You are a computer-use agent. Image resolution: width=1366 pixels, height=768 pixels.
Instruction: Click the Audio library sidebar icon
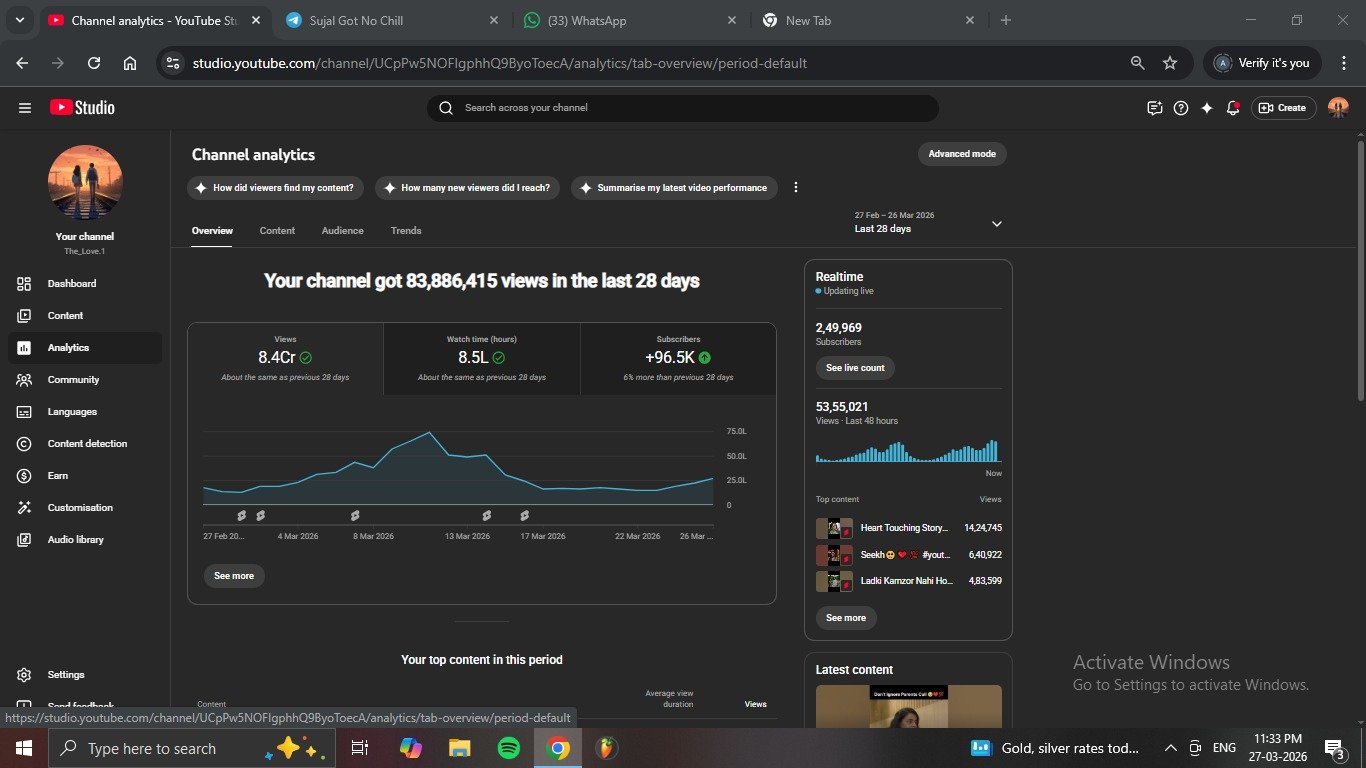coord(25,540)
